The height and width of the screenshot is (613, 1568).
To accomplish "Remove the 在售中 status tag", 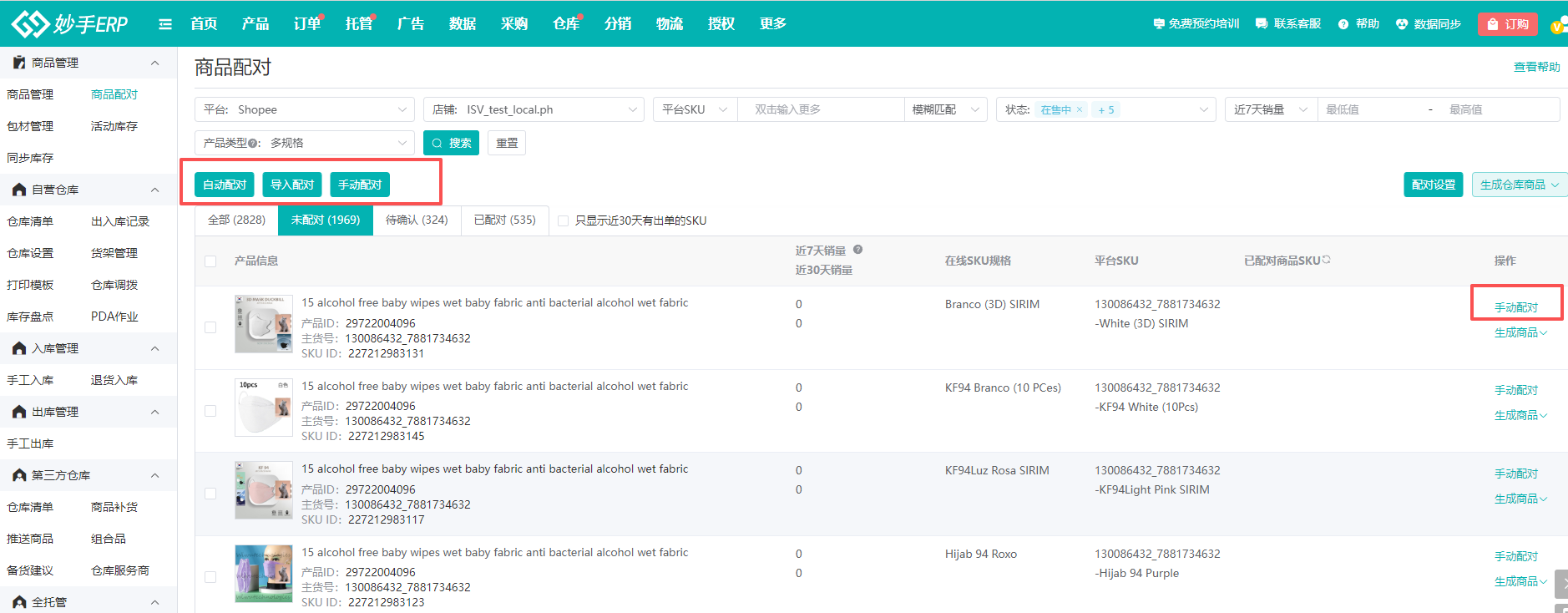I will pos(1079,109).
